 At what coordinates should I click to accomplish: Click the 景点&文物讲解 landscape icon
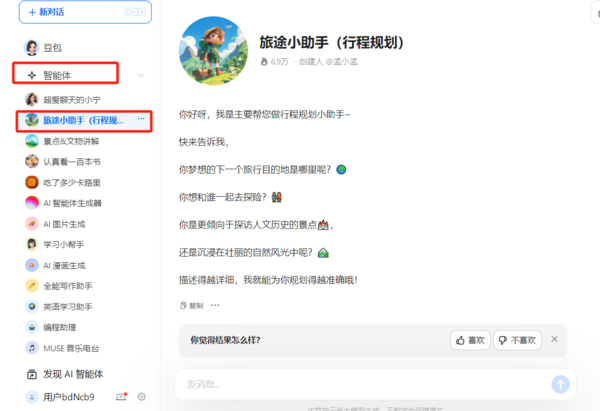[32, 141]
